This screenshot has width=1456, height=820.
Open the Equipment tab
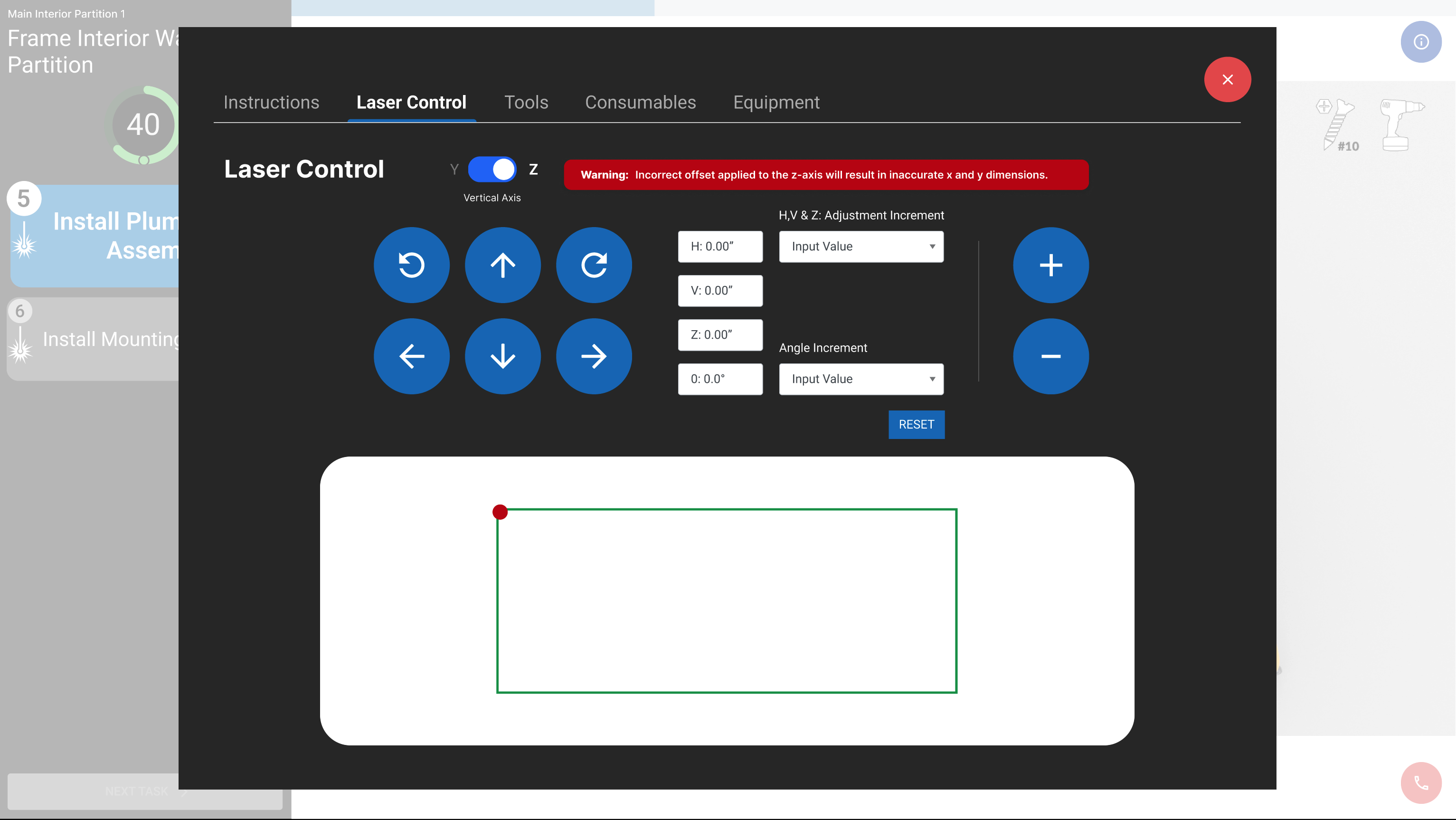(776, 102)
